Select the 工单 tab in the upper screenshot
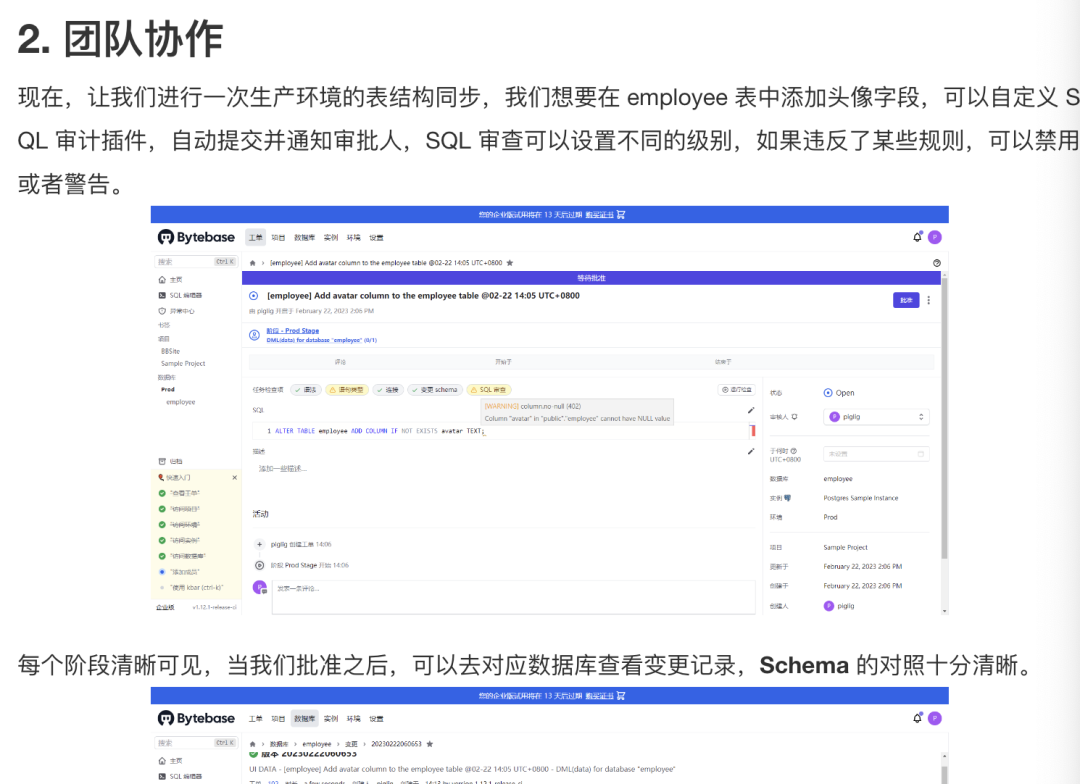Screen dimensions: 1080x784 256,237
